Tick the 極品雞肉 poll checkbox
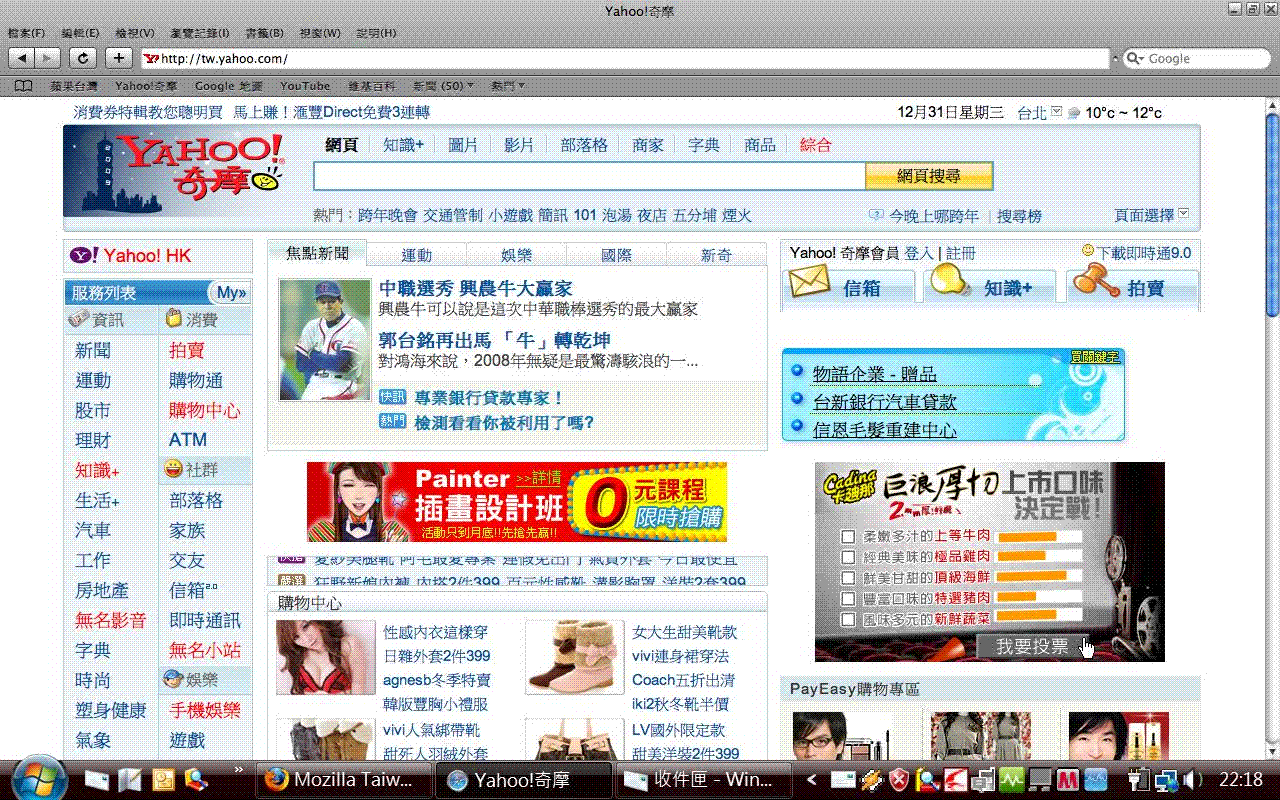The width and height of the screenshot is (1280, 800). [848, 557]
